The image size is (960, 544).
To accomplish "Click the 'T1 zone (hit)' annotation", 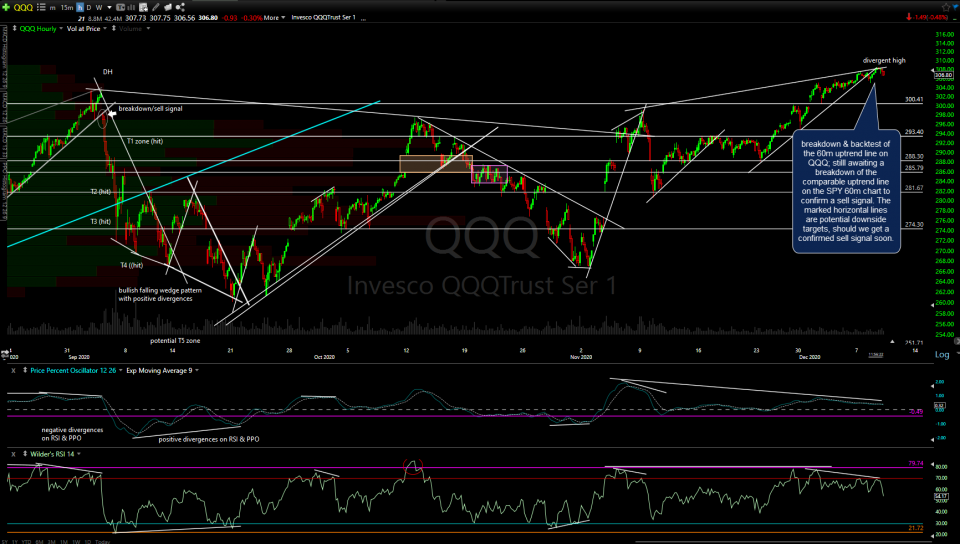I will 145,141.
